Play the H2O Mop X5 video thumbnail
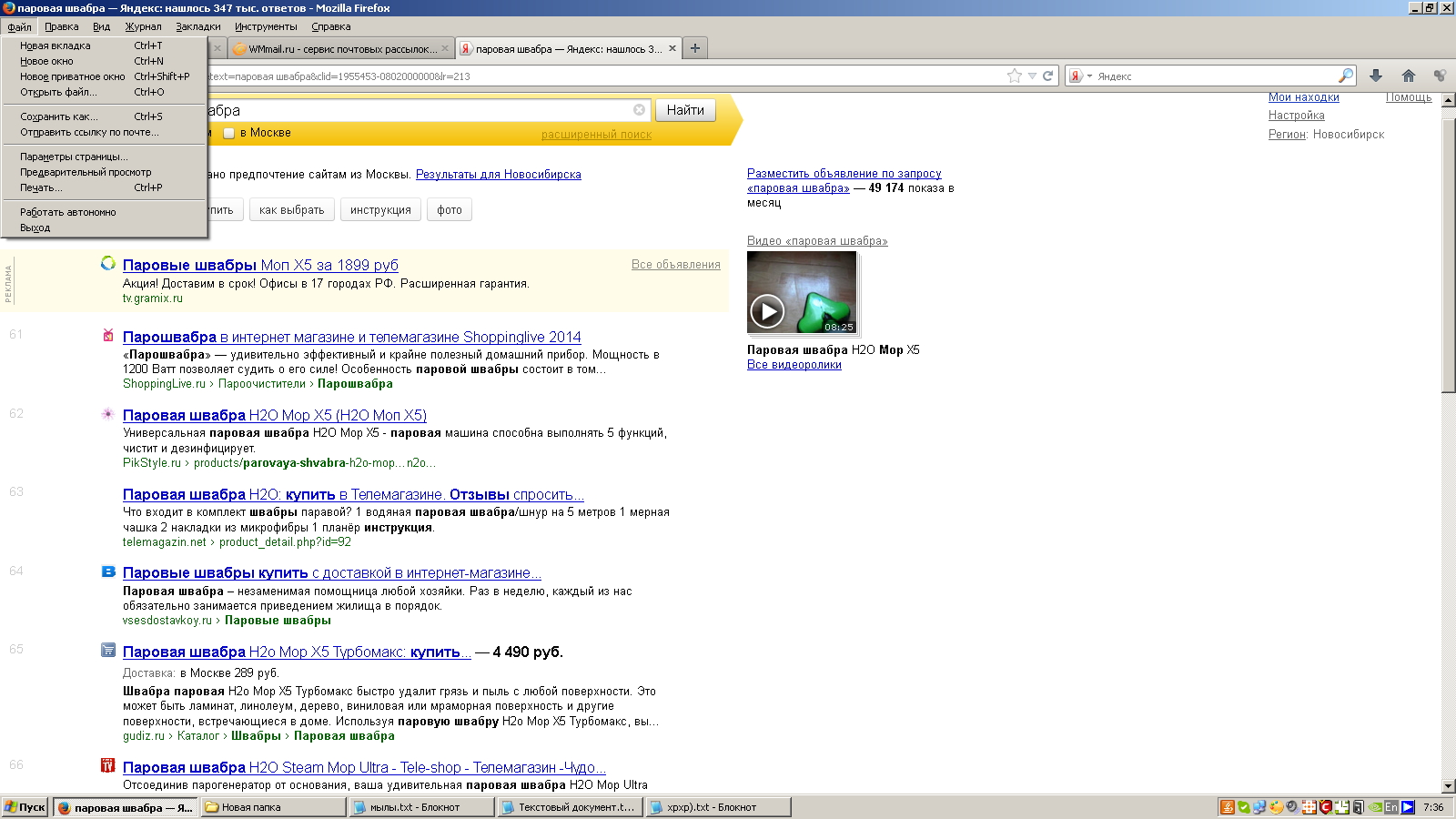 [802, 293]
